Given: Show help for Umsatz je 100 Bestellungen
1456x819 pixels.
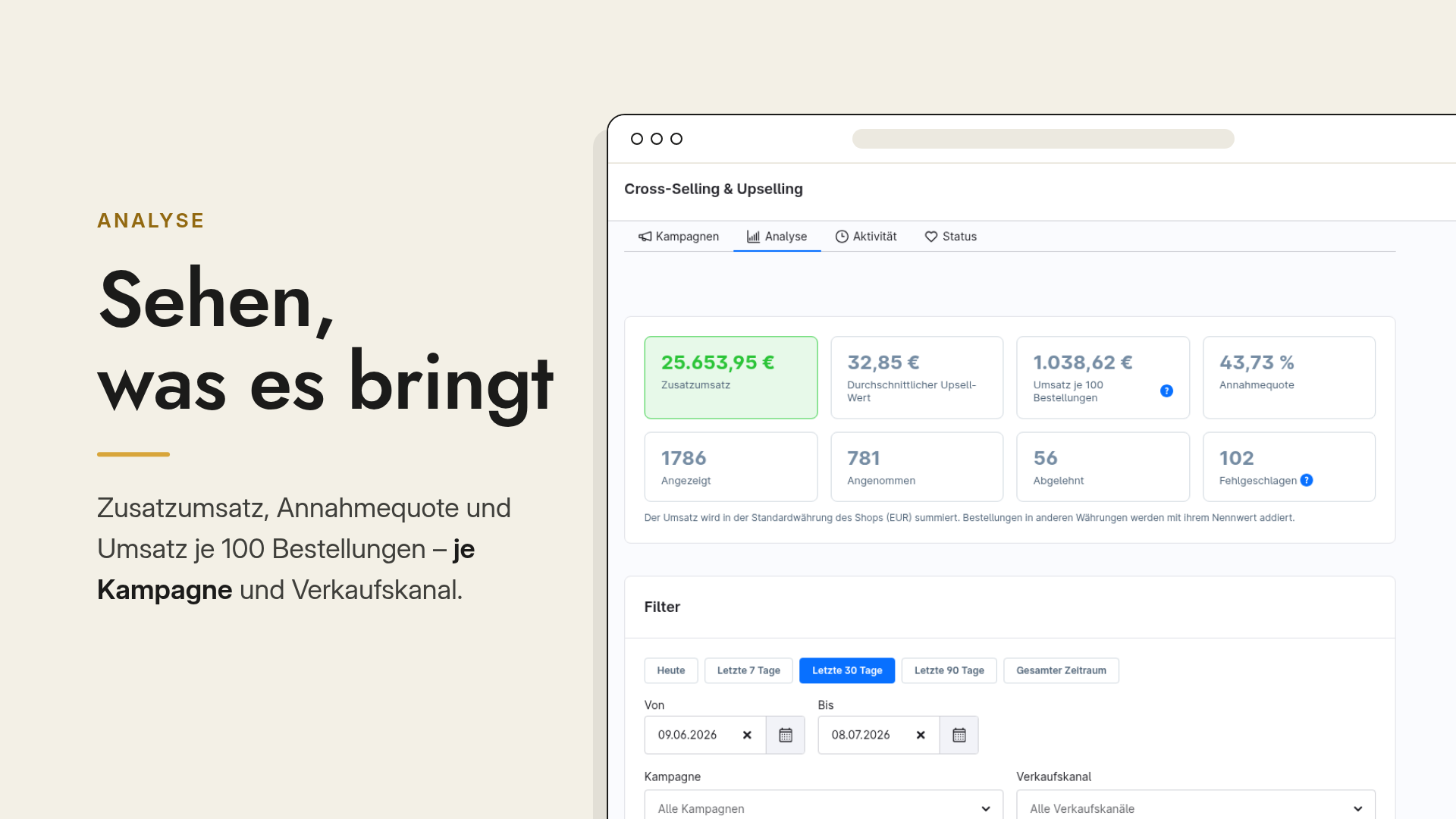Looking at the screenshot, I should (1166, 391).
